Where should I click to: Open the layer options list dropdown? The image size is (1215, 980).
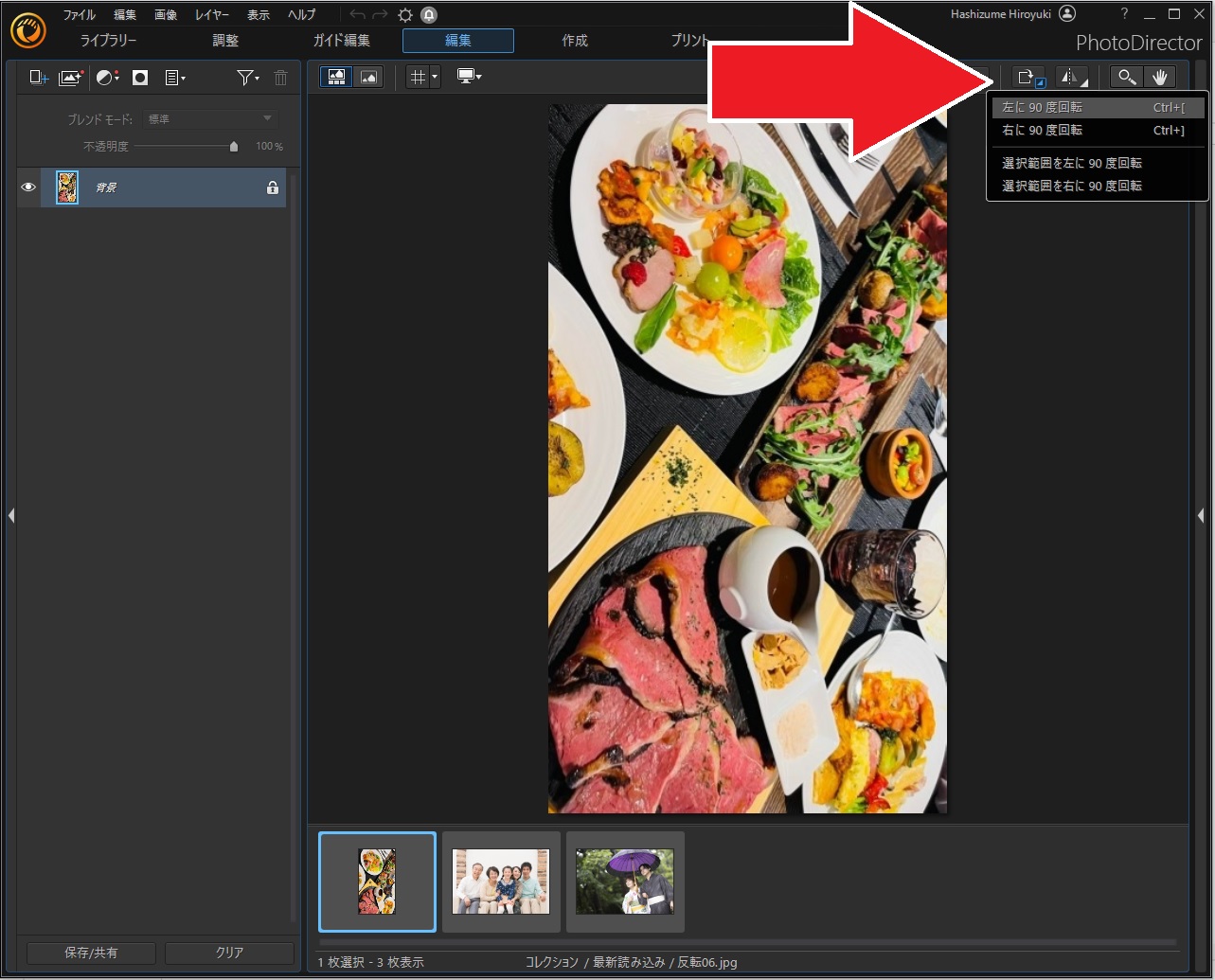click(x=175, y=78)
